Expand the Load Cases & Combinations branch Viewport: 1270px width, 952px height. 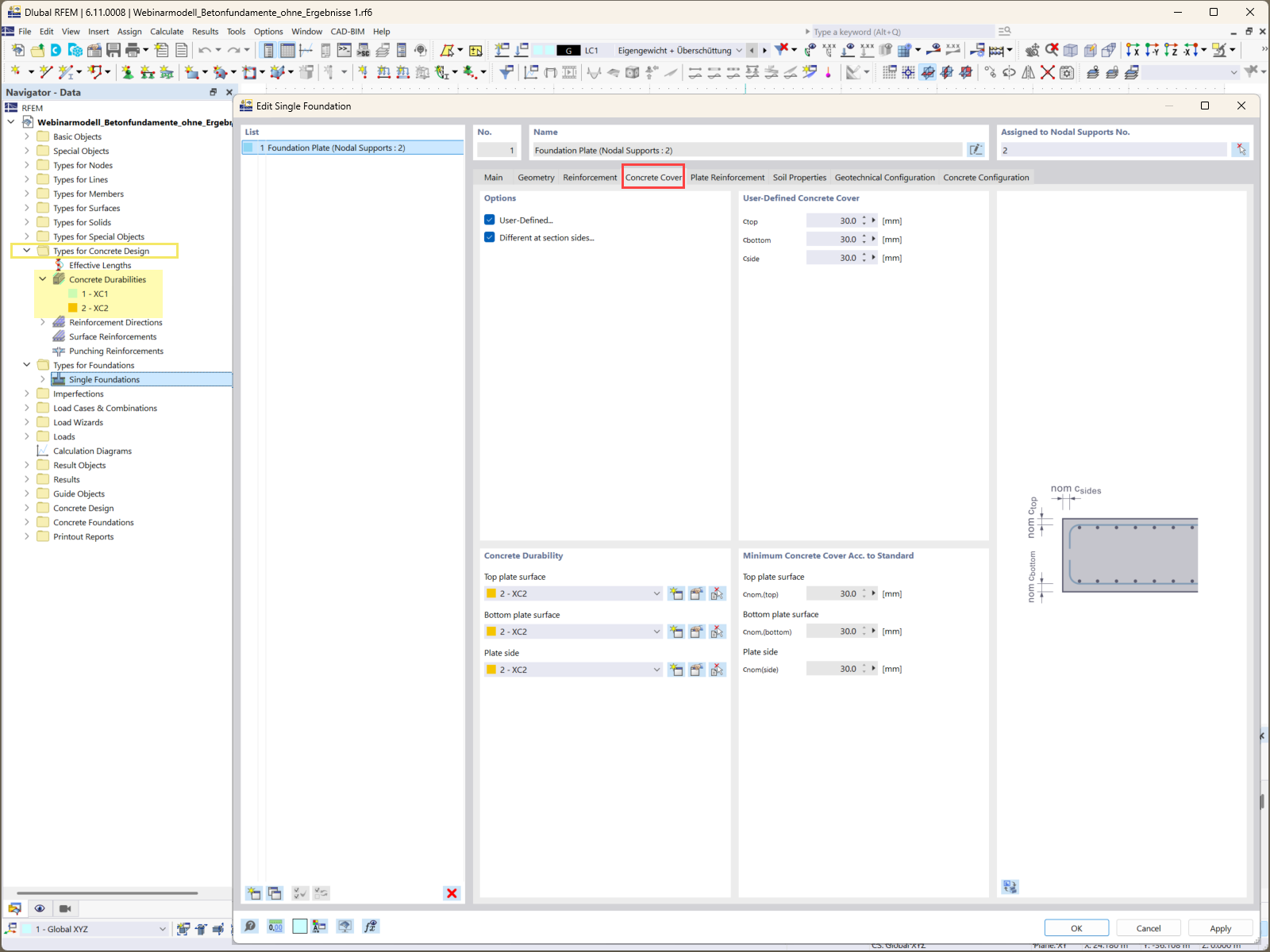pos(26,408)
